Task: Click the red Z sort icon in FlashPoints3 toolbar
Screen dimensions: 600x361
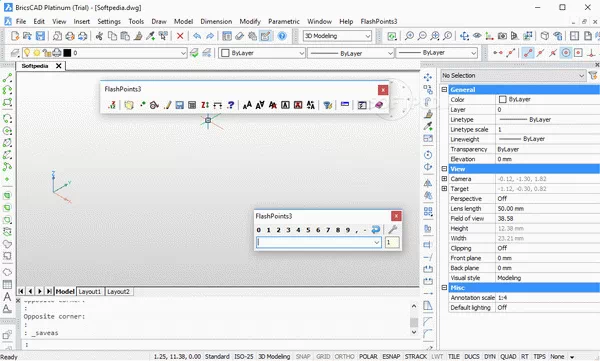Action: pos(205,105)
